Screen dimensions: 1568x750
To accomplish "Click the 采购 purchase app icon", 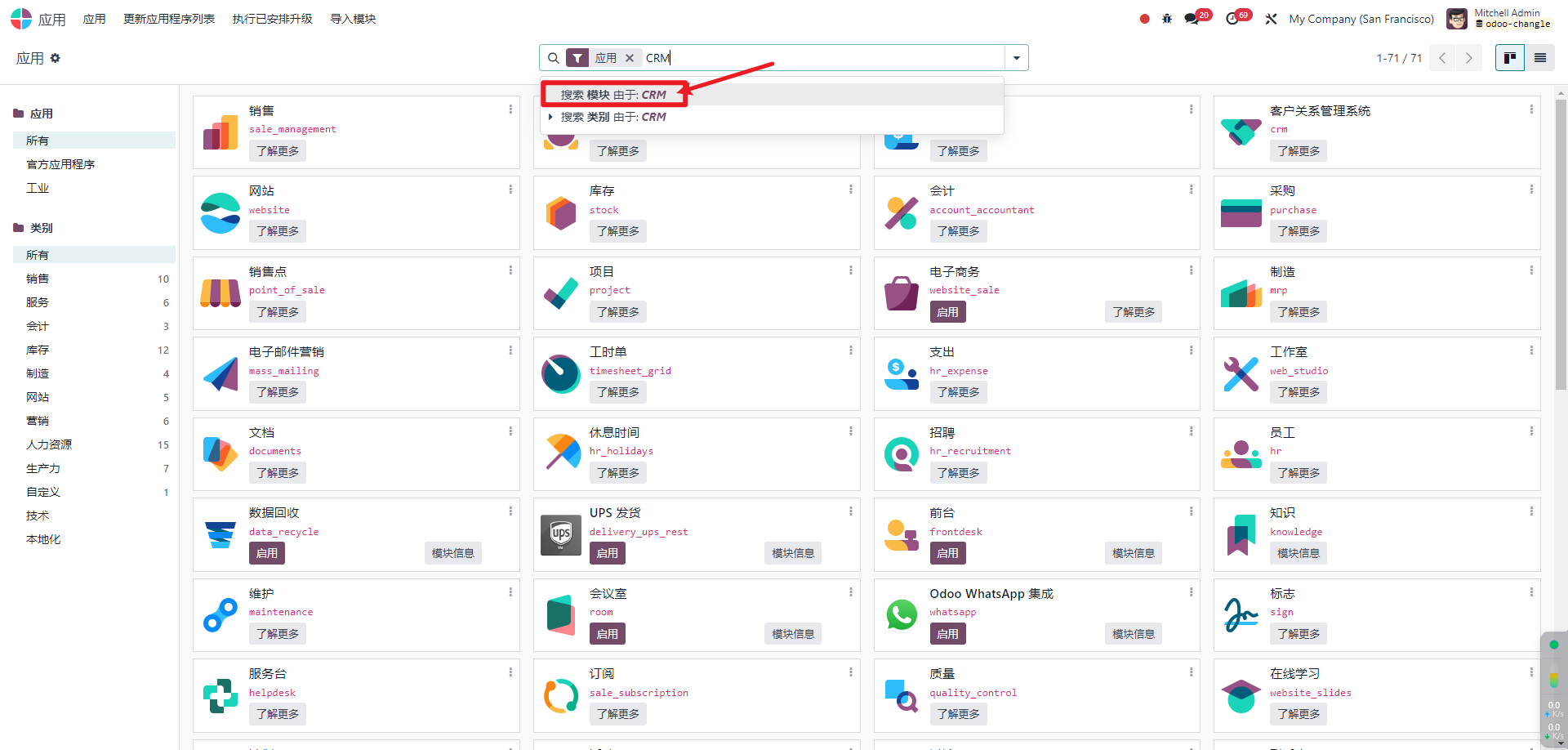I will 1241,212.
